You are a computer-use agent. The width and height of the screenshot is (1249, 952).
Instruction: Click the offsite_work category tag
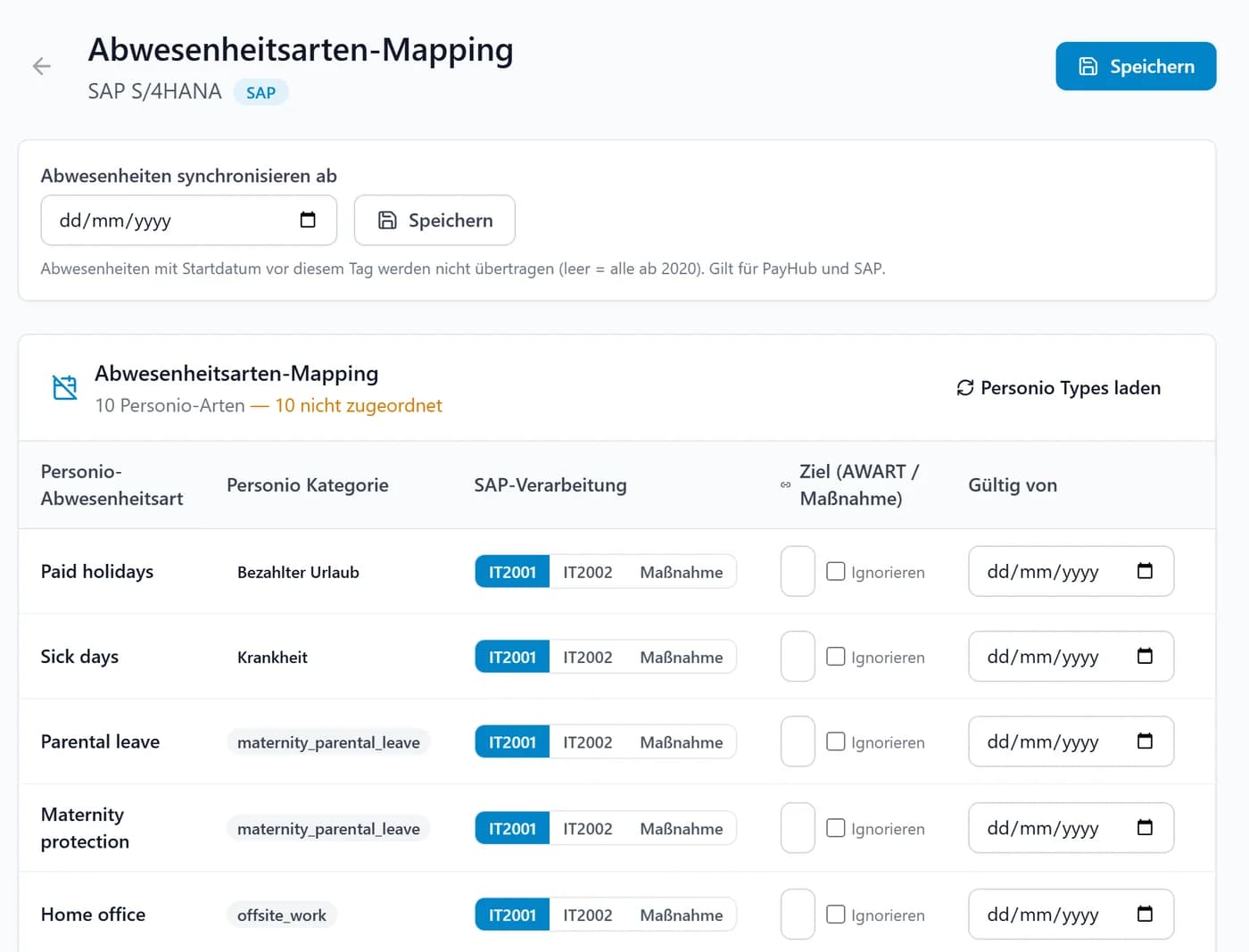(x=282, y=915)
